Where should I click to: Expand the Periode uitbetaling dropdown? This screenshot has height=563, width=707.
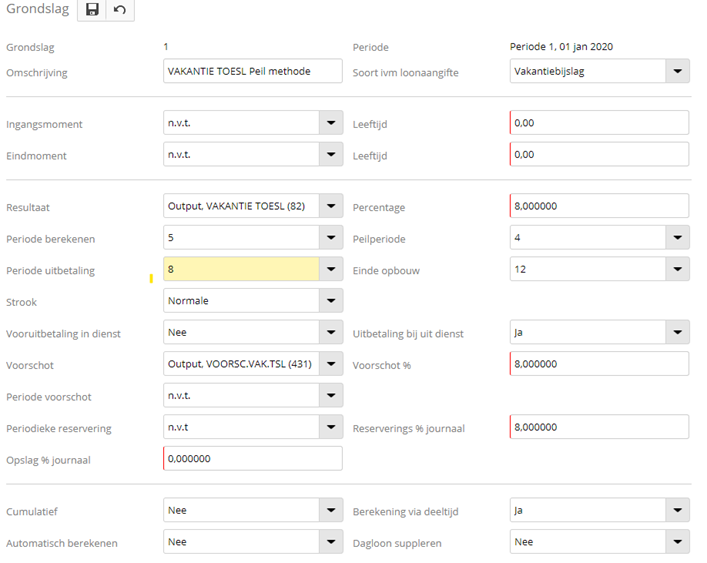point(331,269)
